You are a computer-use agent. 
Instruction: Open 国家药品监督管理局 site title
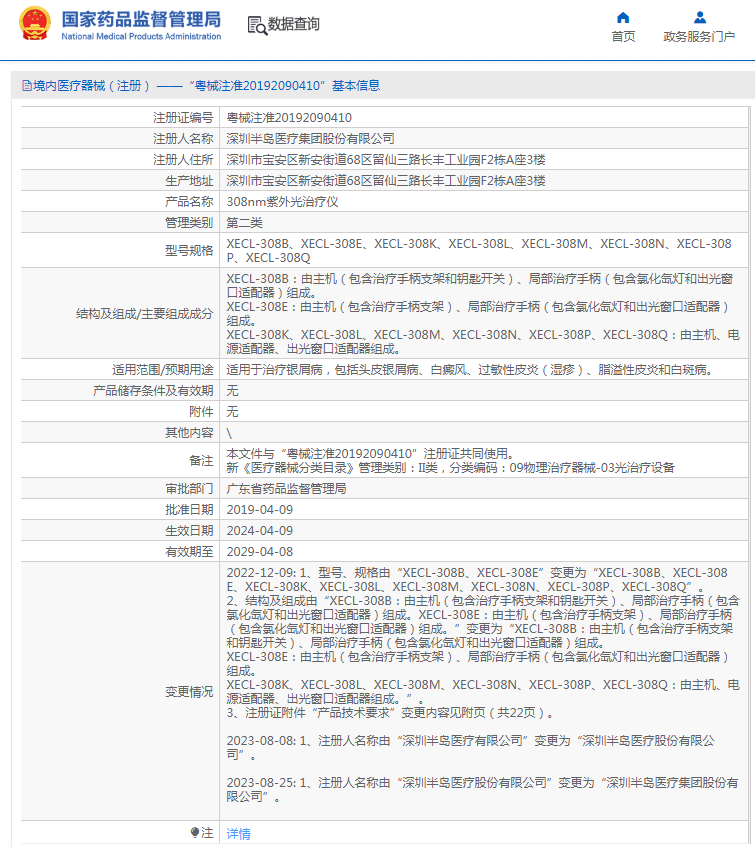[141, 19]
